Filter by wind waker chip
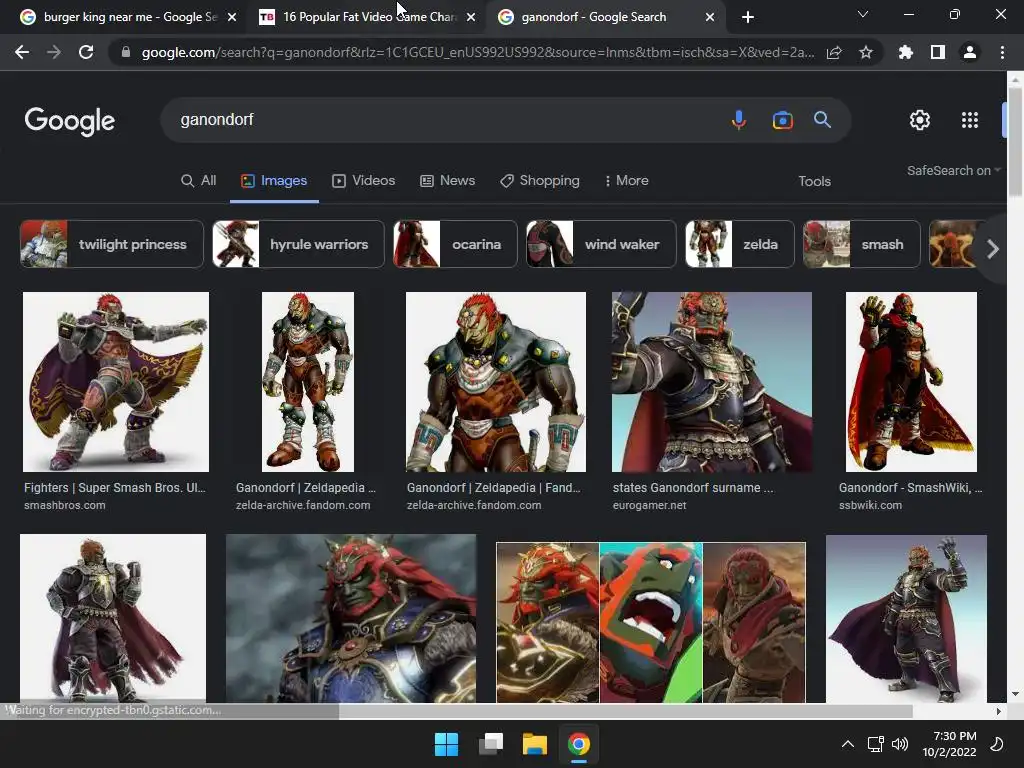Image resolution: width=1024 pixels, height=768 pixels. click(601, 244)
